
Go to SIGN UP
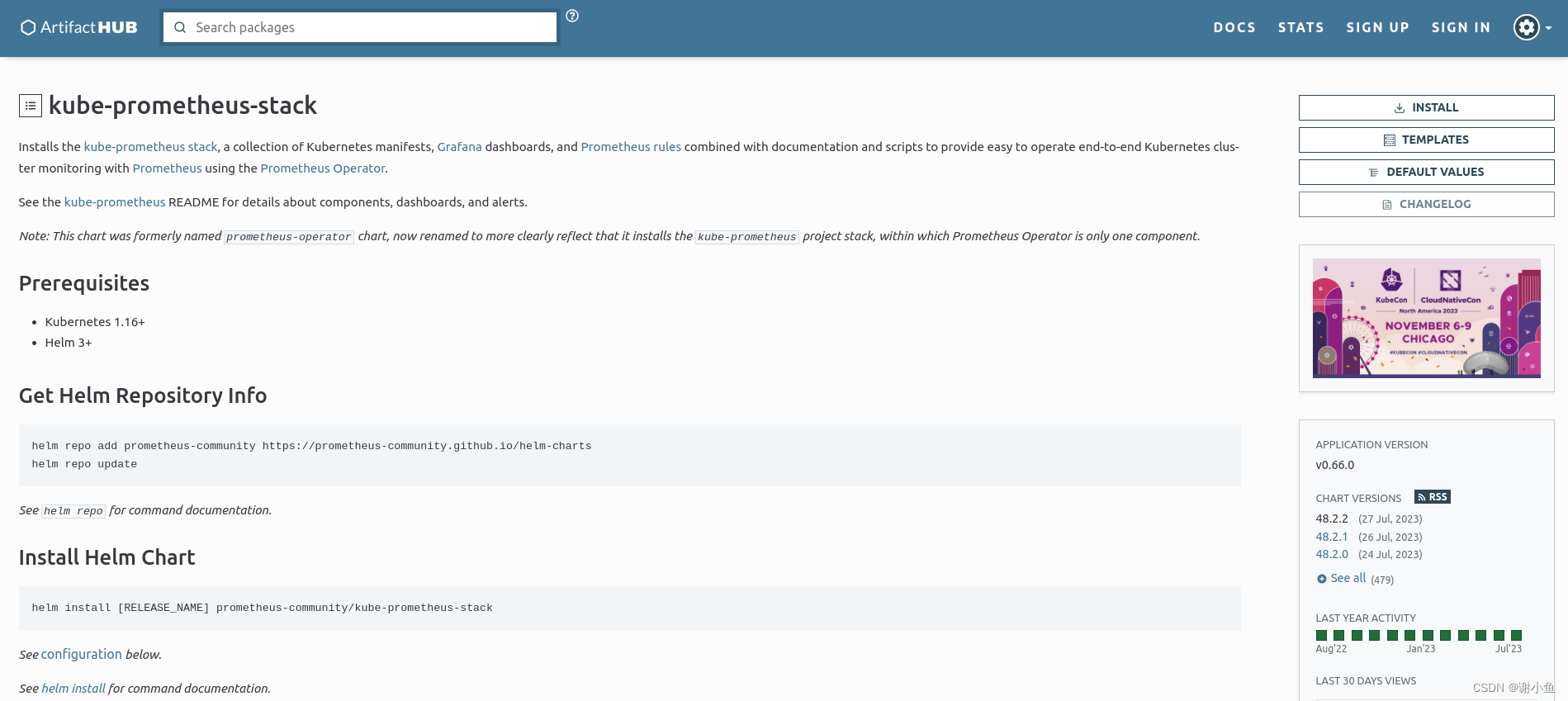click(1377, 27)
